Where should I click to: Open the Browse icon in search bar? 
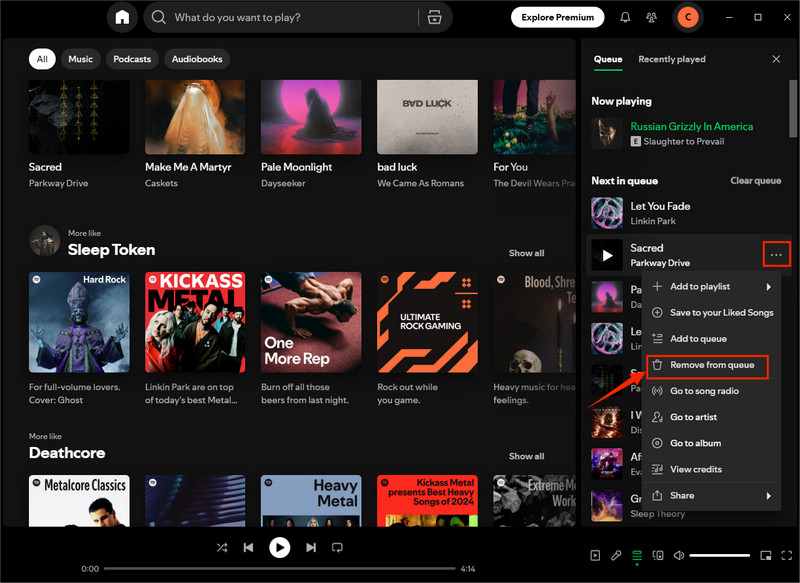click(434, 17)
